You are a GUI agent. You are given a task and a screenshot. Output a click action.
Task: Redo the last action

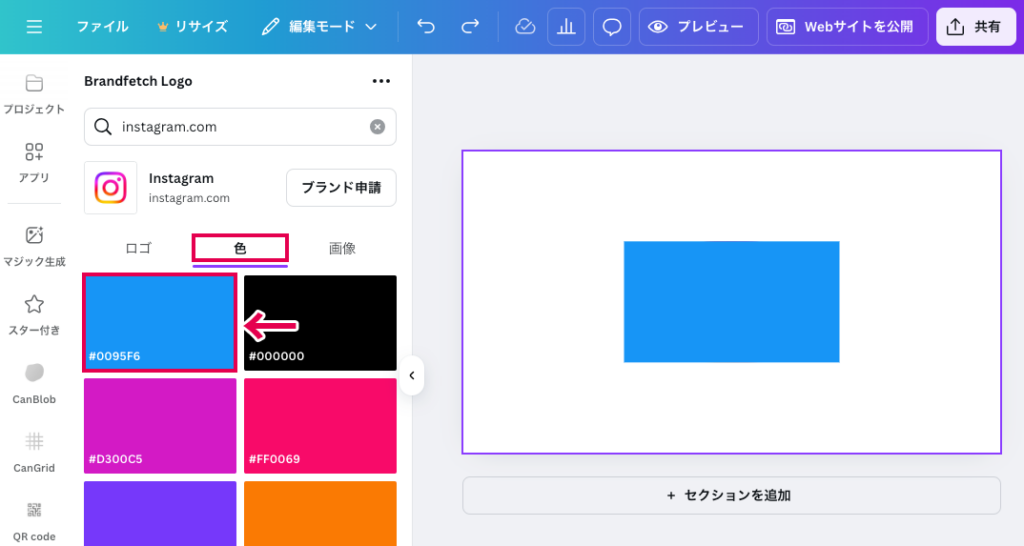[x=470, y=27]
